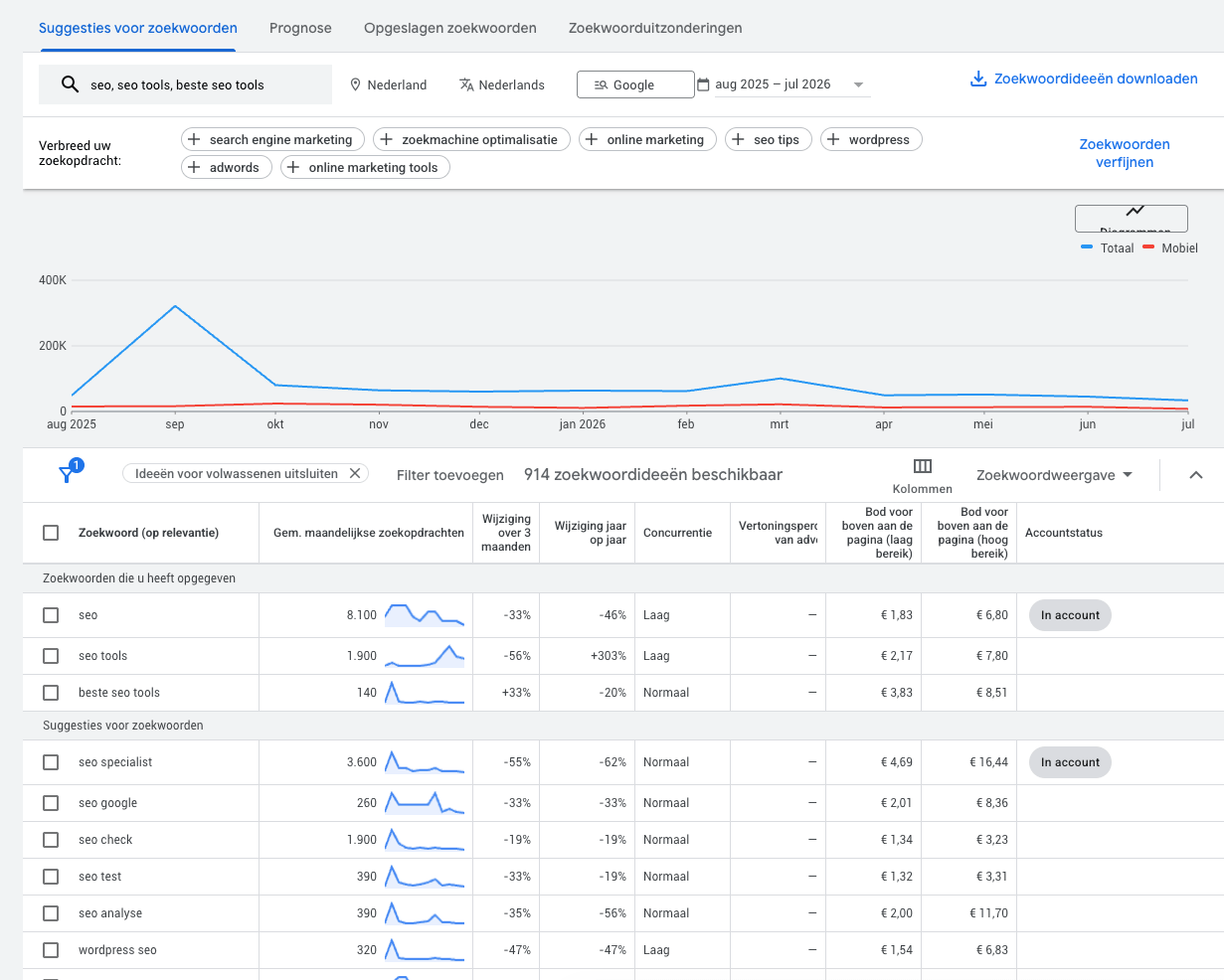Switch to 'Suggesties voor zoekwoorden' tab

[x=138, y=28]
